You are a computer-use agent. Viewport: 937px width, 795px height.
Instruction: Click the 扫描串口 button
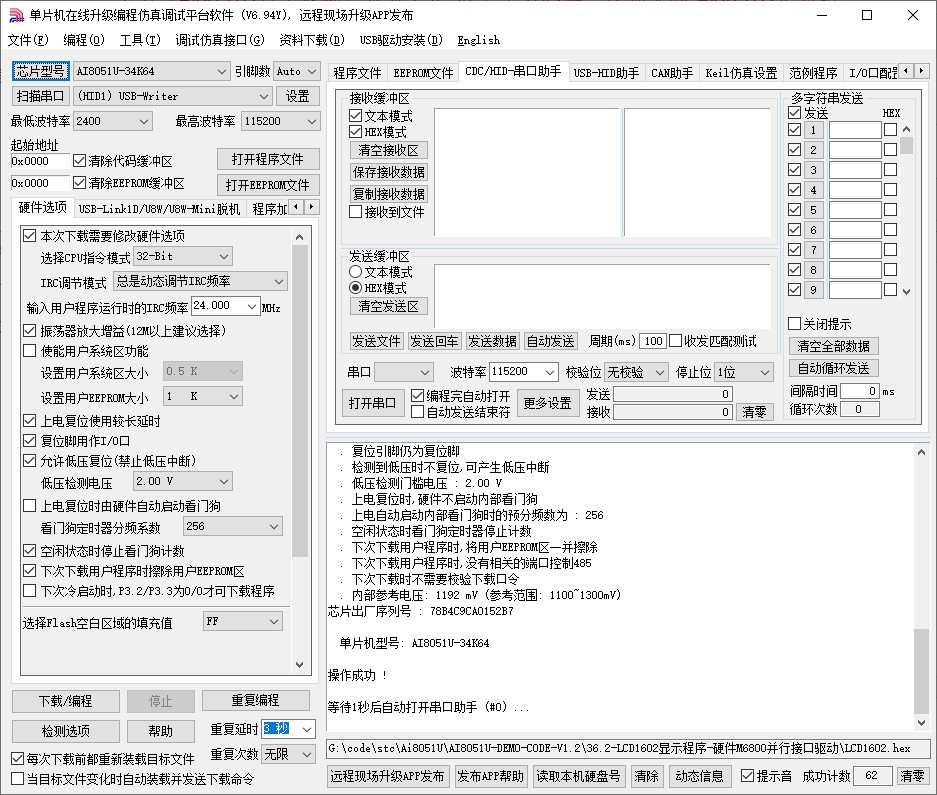[x=40, y=96]
